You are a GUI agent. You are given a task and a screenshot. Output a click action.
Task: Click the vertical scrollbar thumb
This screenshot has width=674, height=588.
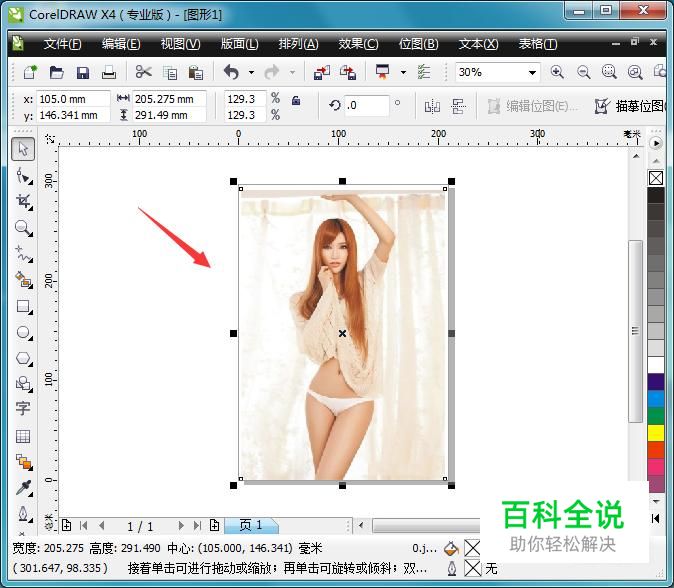click(x=635, y=331)
